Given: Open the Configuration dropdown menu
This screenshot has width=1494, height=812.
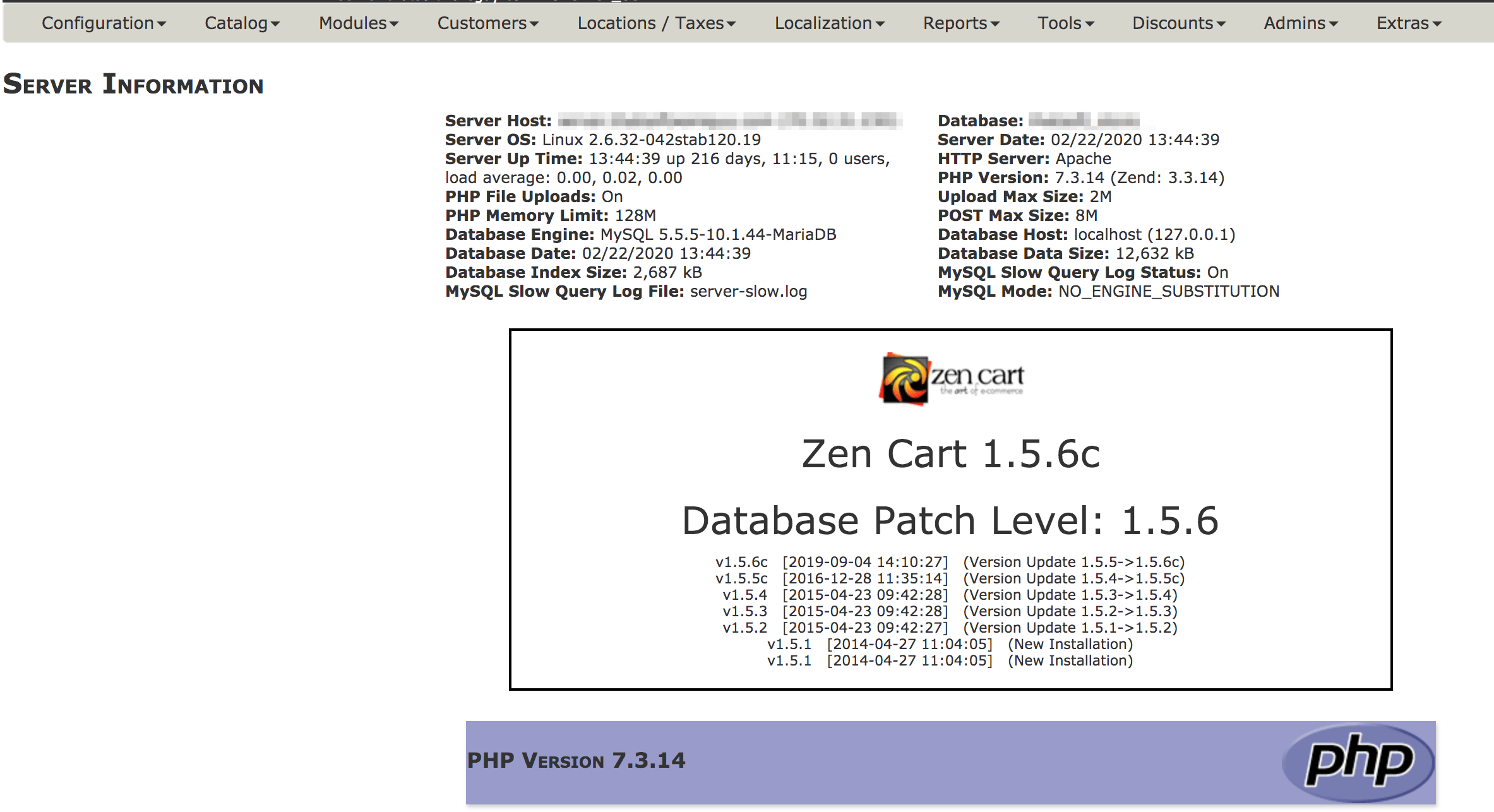Looking at the screenshot, I should coord(104,23).
